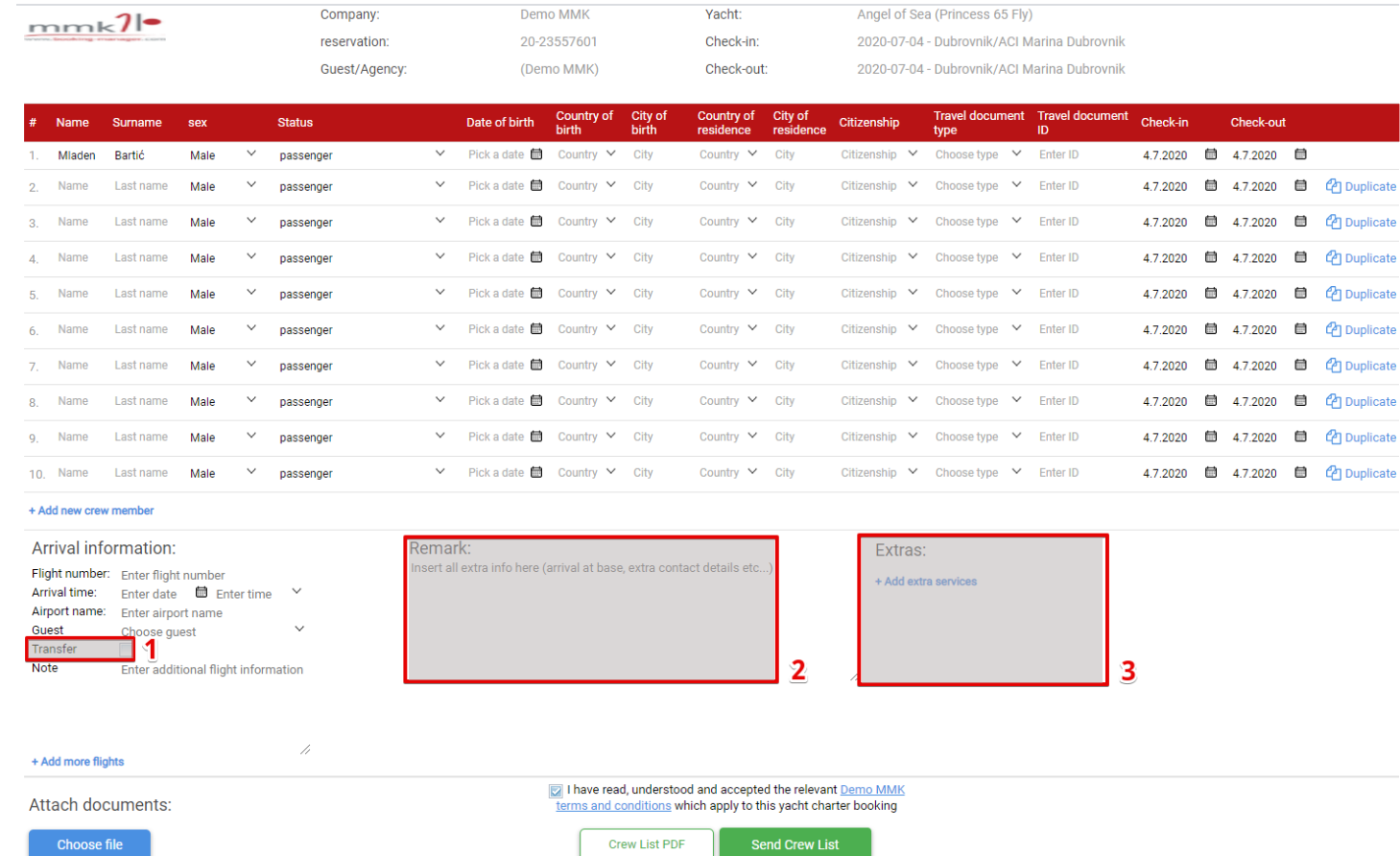
Task: Click the Duplicate icon in row 8
Action: pyautogui.click(x=1333, y=401)
